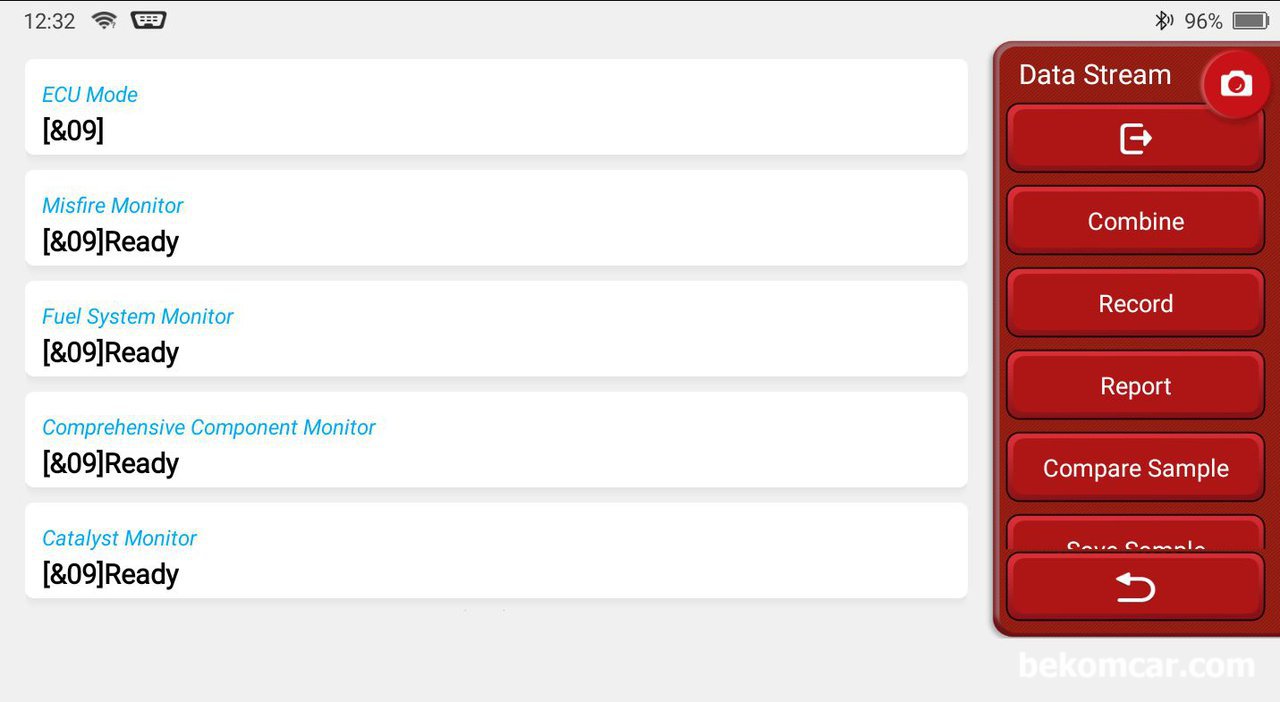Image resolution: width=1280 pixels, height=702 pixels.
Task: Click the Record button
Action: pos(1135,303)
